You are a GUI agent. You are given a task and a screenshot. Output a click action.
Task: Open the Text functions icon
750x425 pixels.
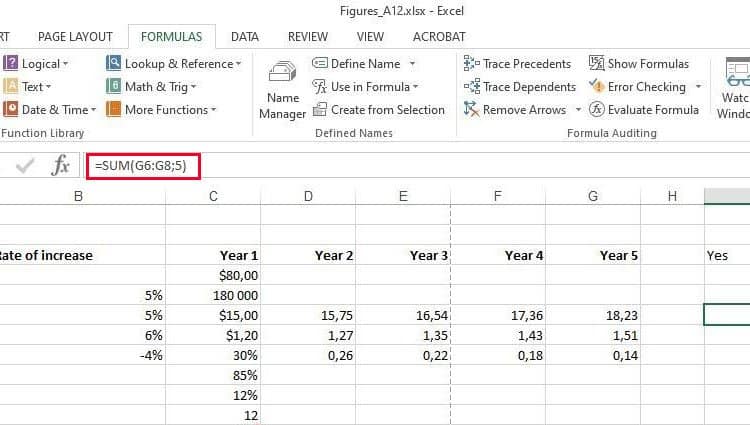coord(10,87)
